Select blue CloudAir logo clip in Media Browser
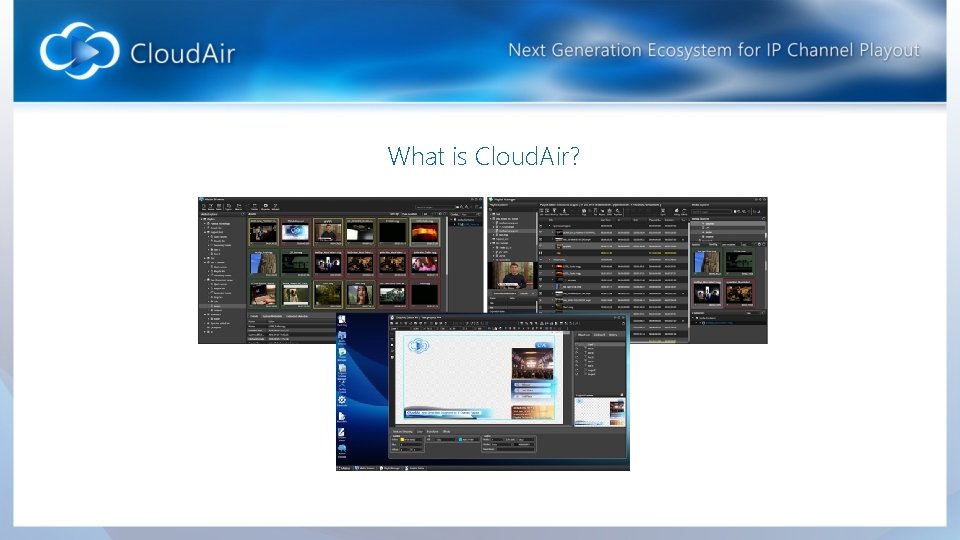Image resolution: width=960 pixels, height=540 pixels. point(296,233)
